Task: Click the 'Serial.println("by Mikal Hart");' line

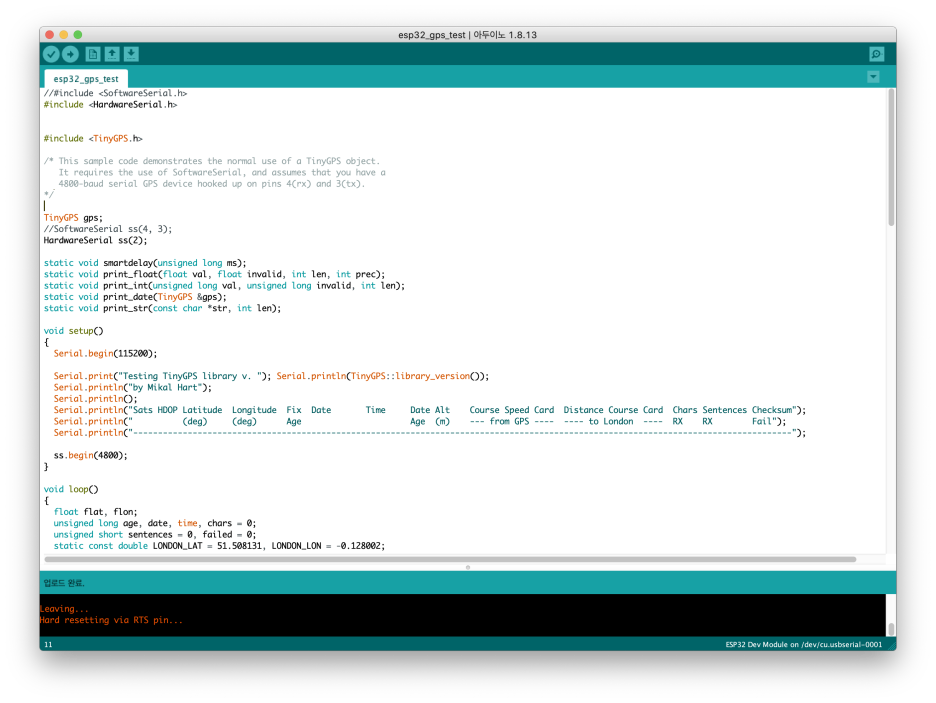Action: [x=133, y=387]
